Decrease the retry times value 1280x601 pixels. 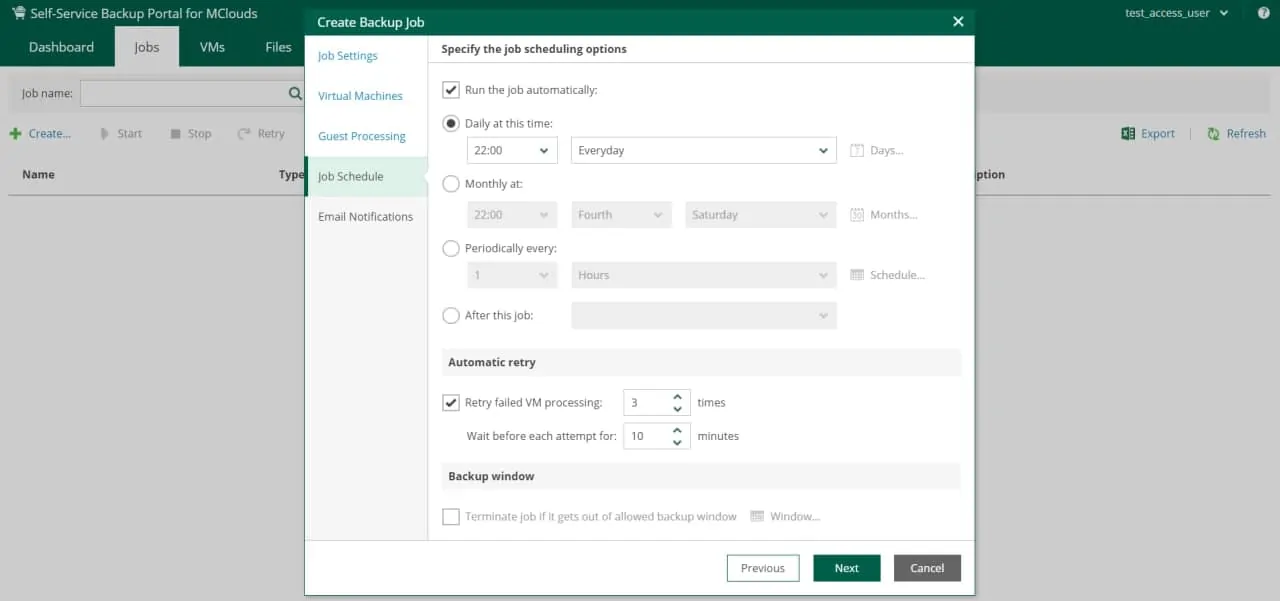(678, 409)
